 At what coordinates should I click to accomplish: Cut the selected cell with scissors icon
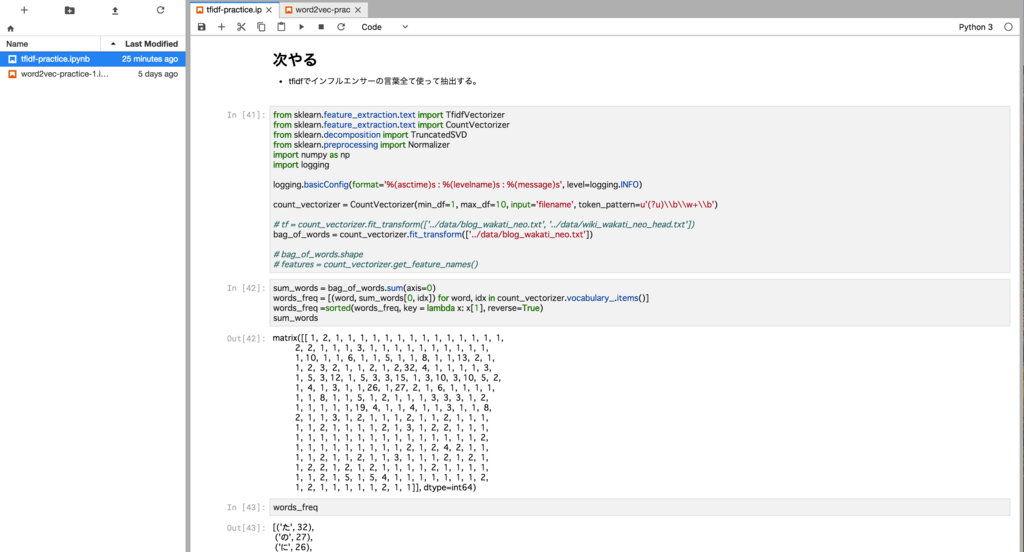(x=242, y=27)
